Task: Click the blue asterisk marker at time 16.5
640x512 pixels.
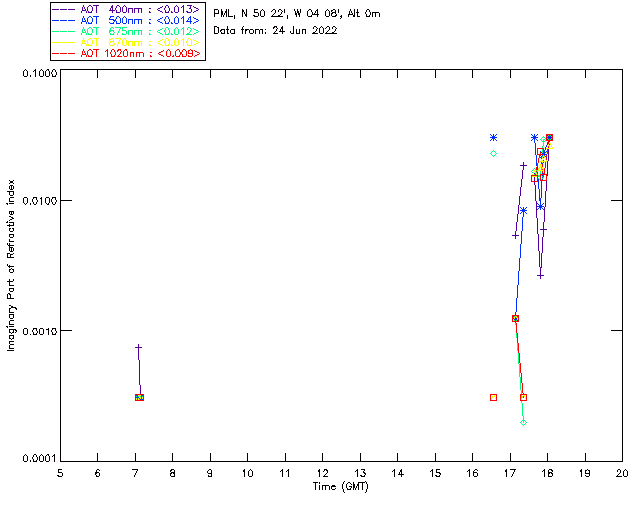Action: coord(493,138)
